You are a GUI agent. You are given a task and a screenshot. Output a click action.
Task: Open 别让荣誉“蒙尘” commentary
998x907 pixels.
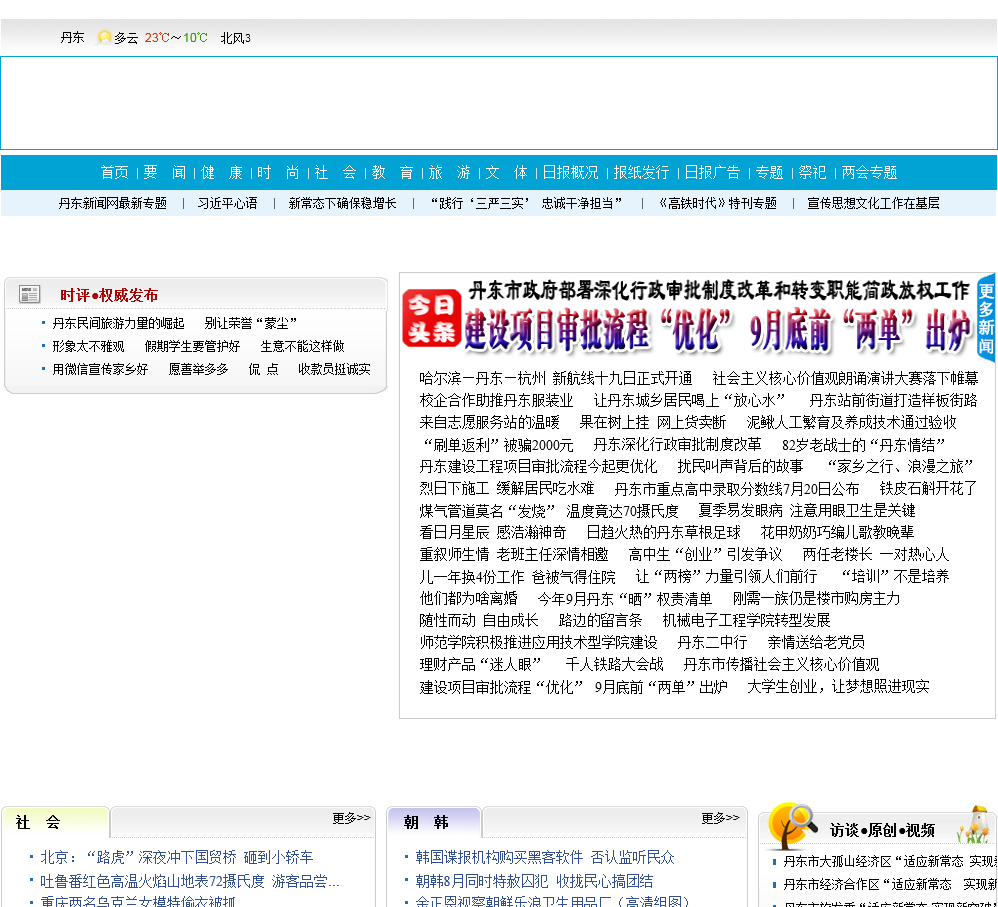tap(251, 323)
